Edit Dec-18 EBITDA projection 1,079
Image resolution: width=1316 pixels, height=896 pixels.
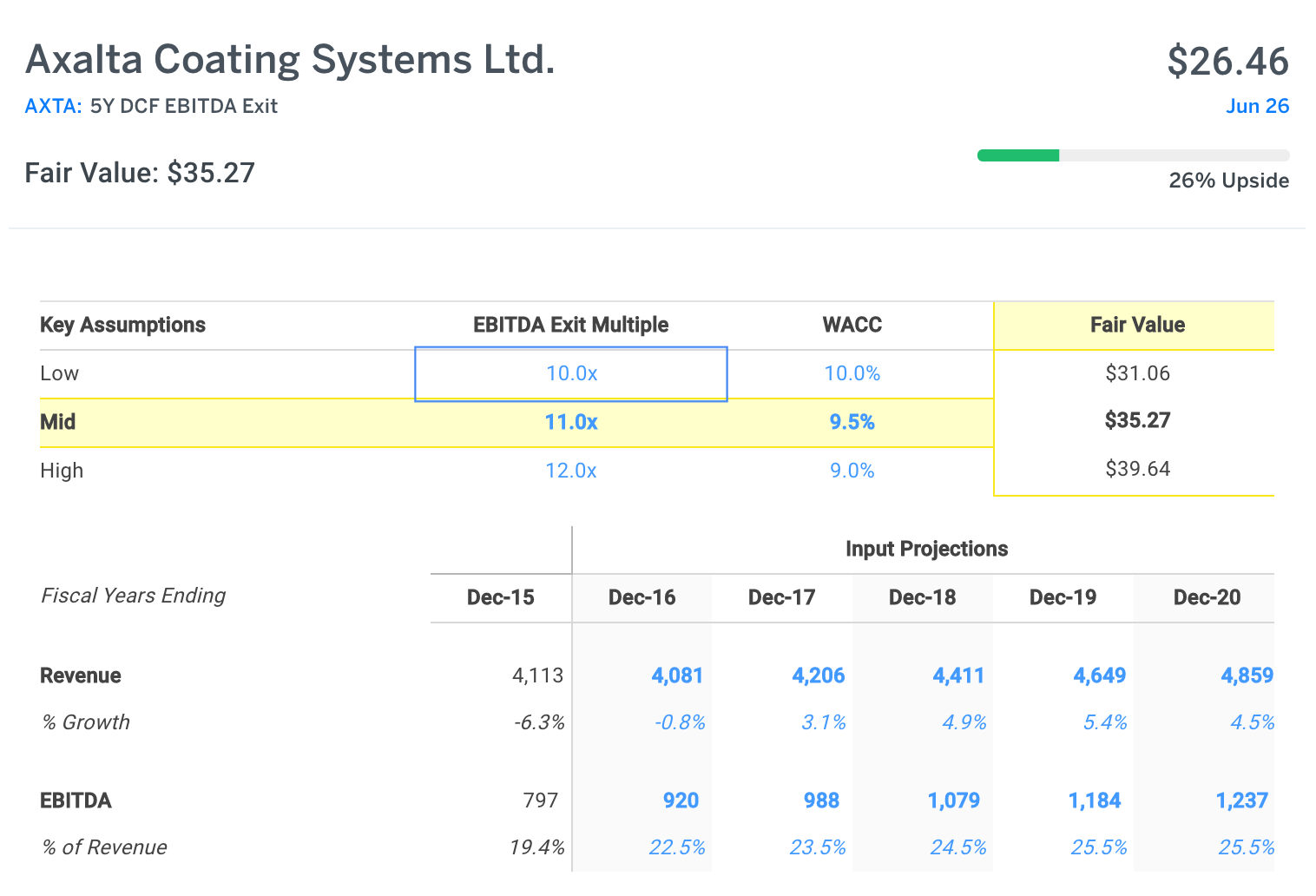[x=954, y=800]
